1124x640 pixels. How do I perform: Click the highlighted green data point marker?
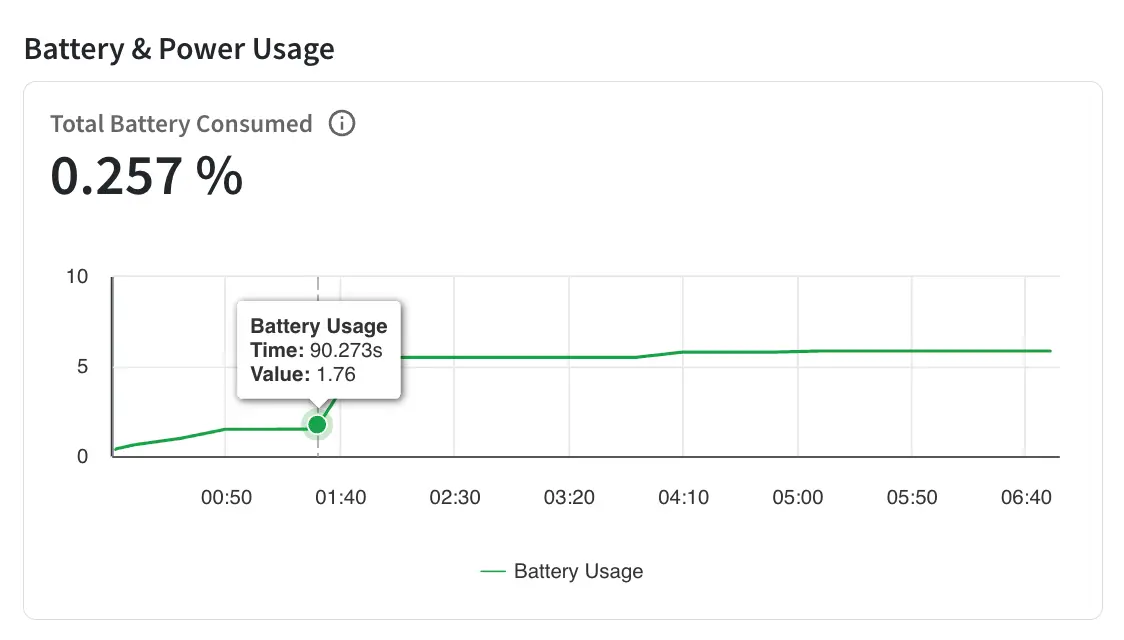tap(317, 425)
